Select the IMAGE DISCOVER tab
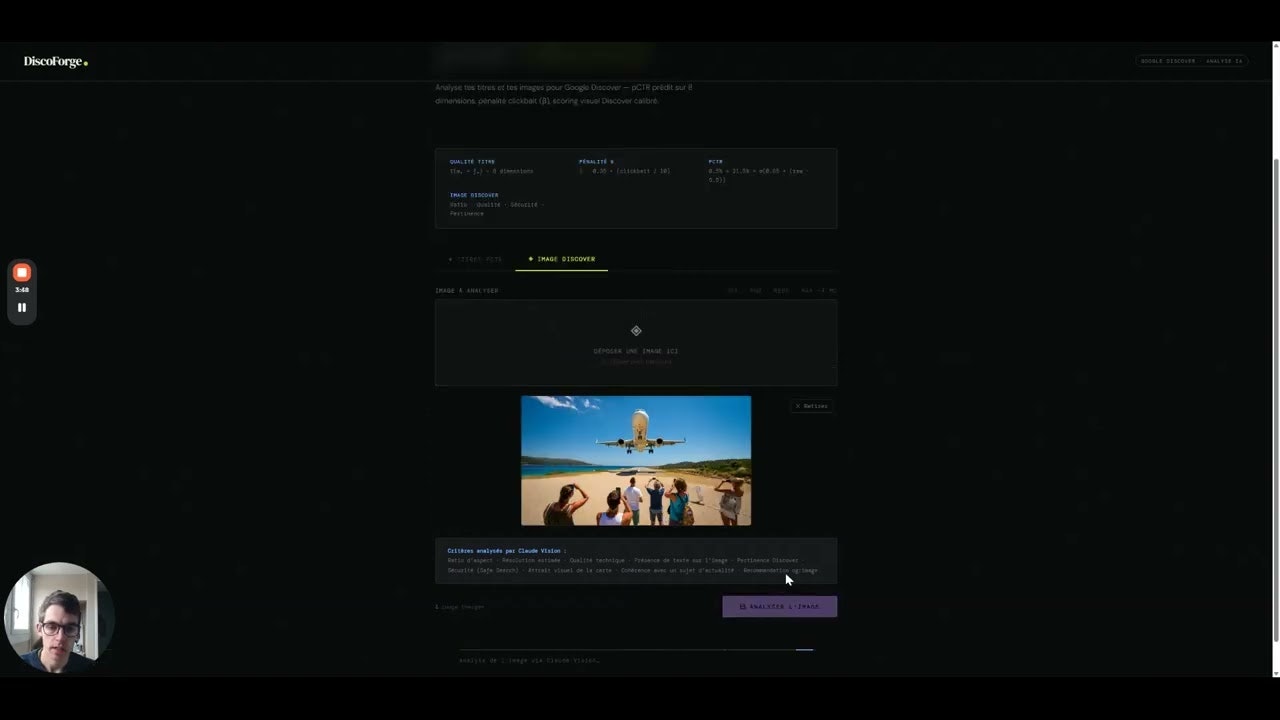This screenshot has height=720, width=1280. tap(561, 259)
